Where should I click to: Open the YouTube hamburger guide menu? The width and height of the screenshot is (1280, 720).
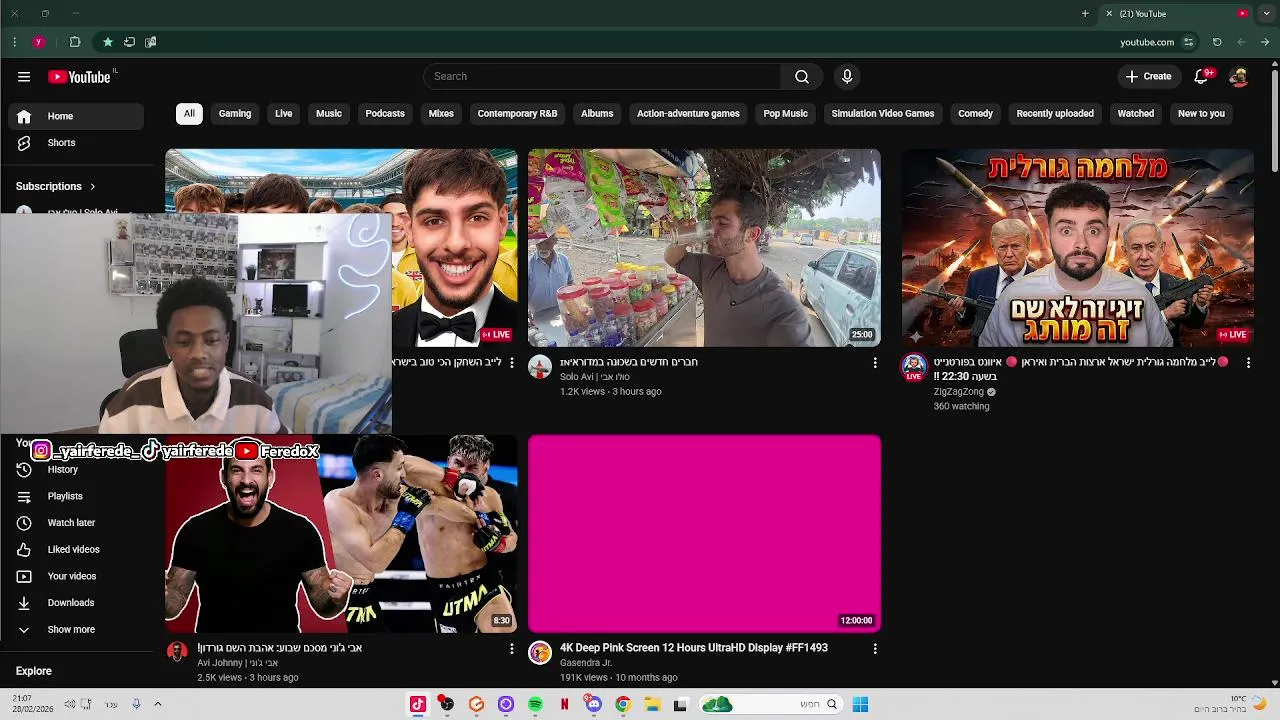click(x=24, y=77)
